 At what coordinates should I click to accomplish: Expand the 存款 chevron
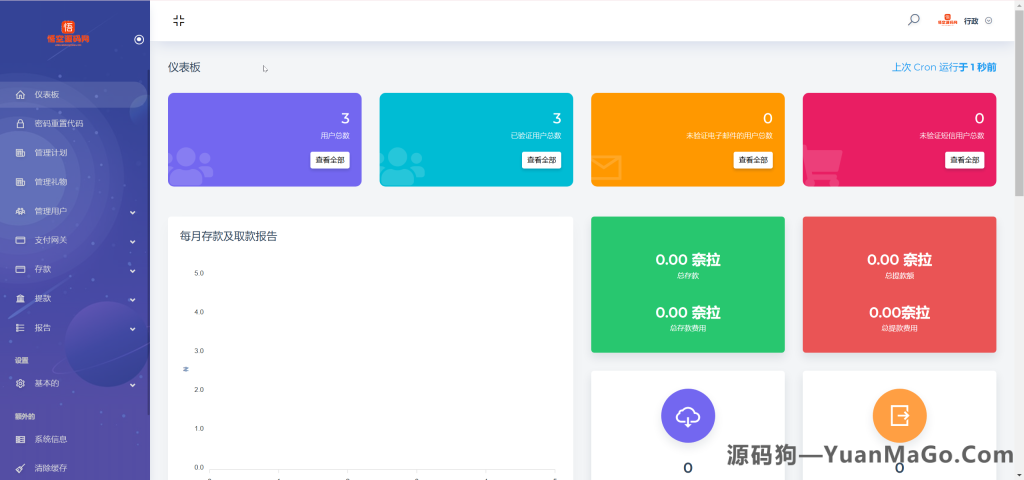click(133, 270)
